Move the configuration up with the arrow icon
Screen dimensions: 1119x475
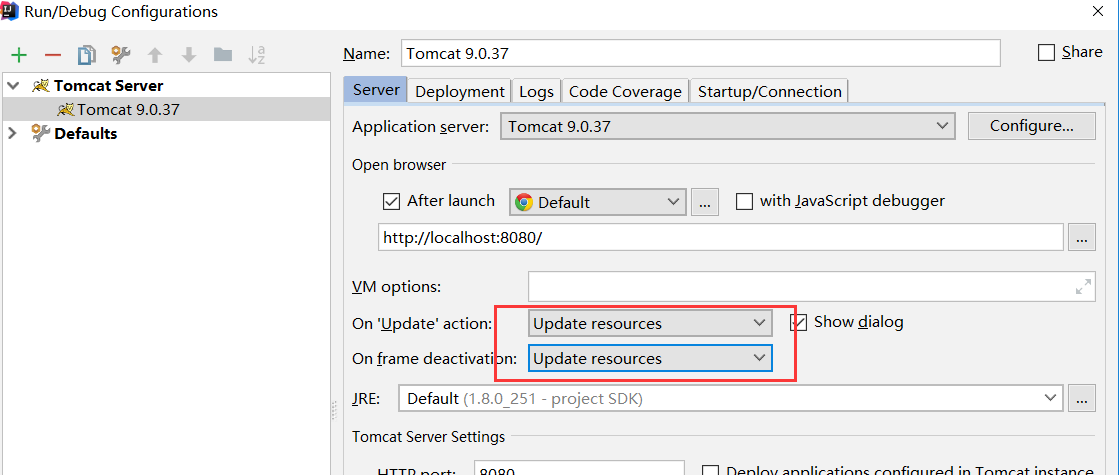pyautogui.click(x=155, y=55)
